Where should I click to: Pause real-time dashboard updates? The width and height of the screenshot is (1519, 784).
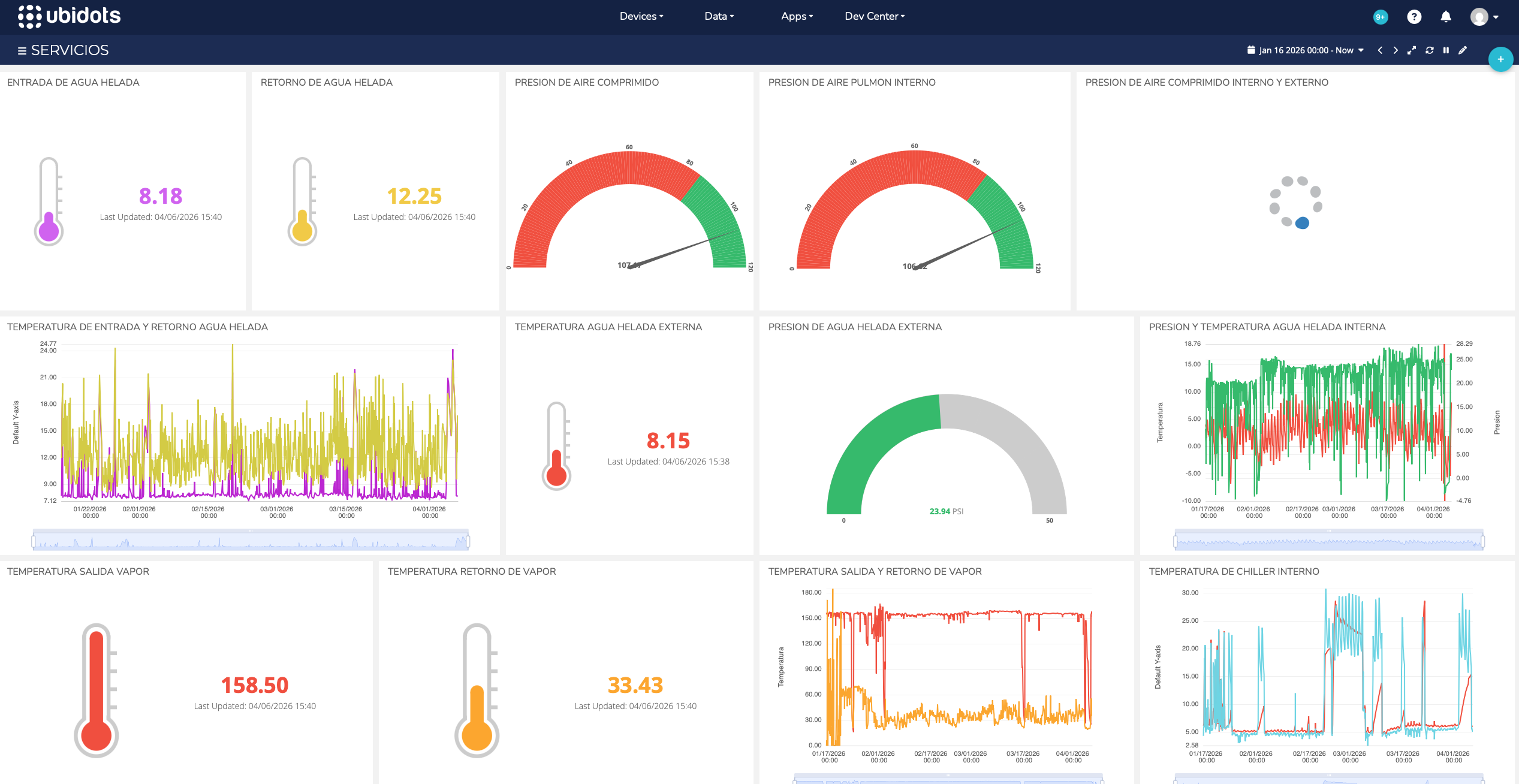click(x=1446, y=50)
